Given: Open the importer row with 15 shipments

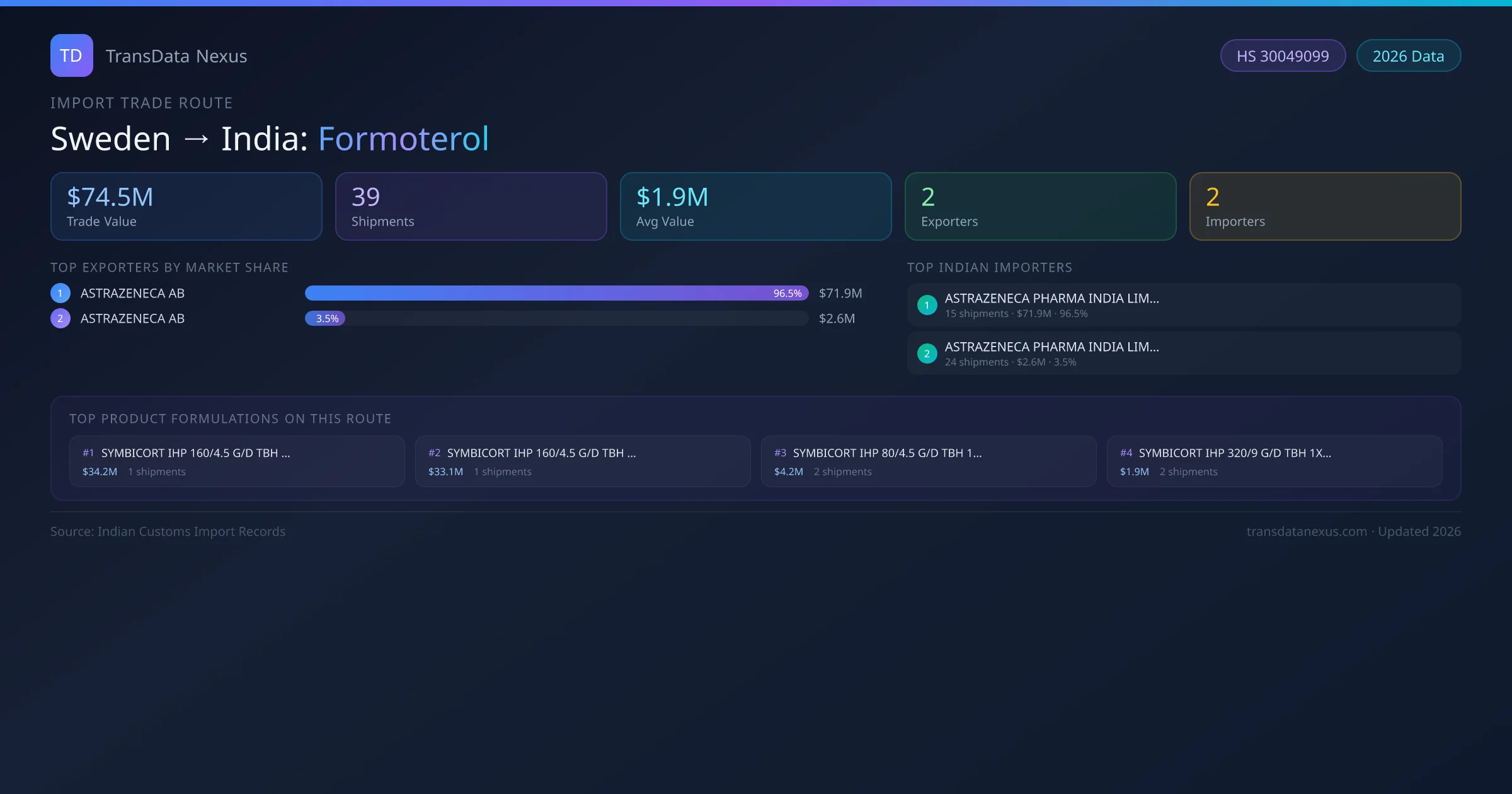Looking at the screenshot, I should 1183,305.
